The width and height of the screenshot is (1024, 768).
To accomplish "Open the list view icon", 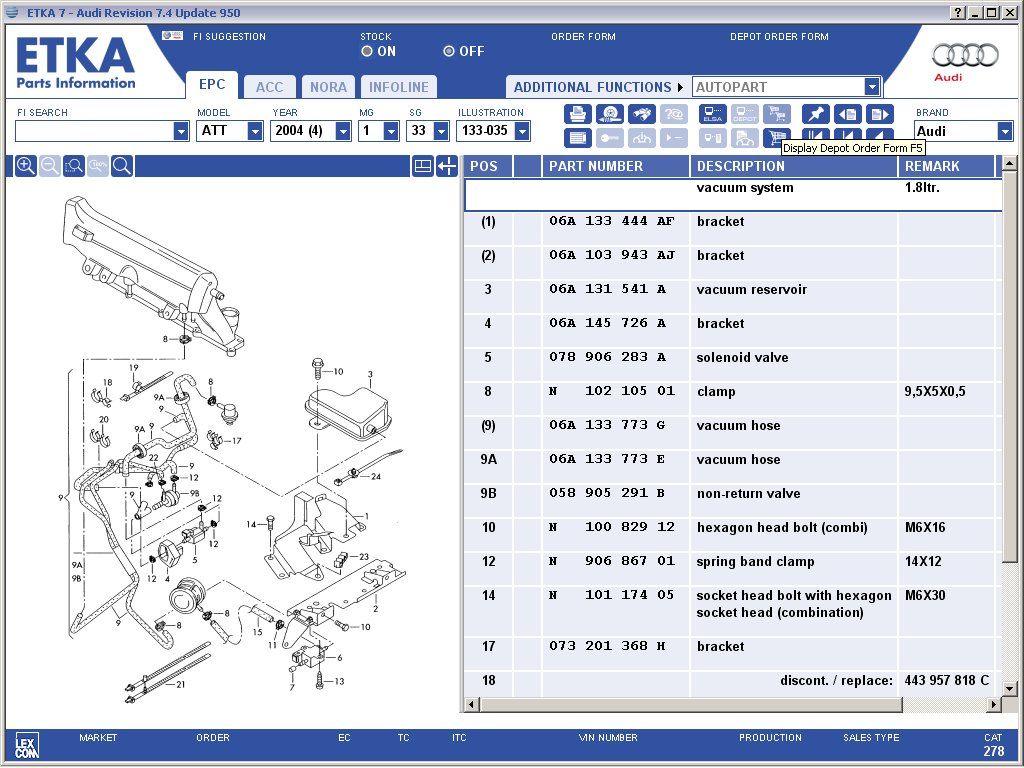I will click(x=577, y=138).
